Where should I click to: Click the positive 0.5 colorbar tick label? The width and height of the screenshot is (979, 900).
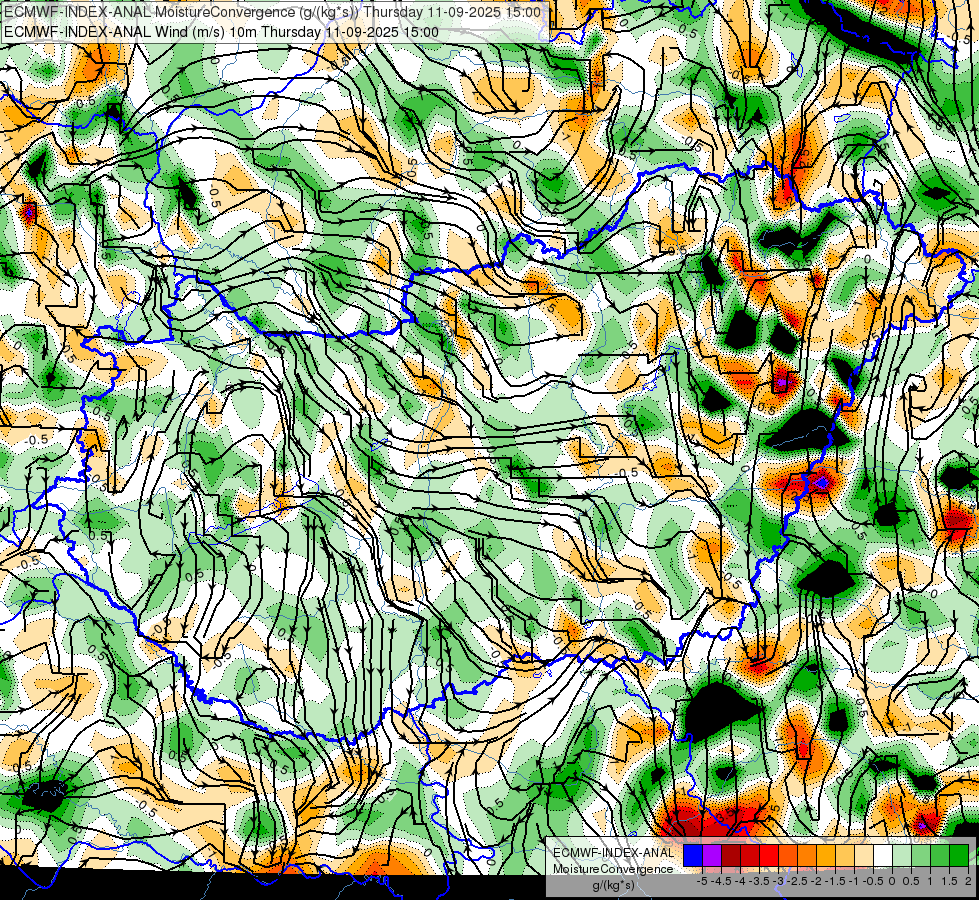911,881
